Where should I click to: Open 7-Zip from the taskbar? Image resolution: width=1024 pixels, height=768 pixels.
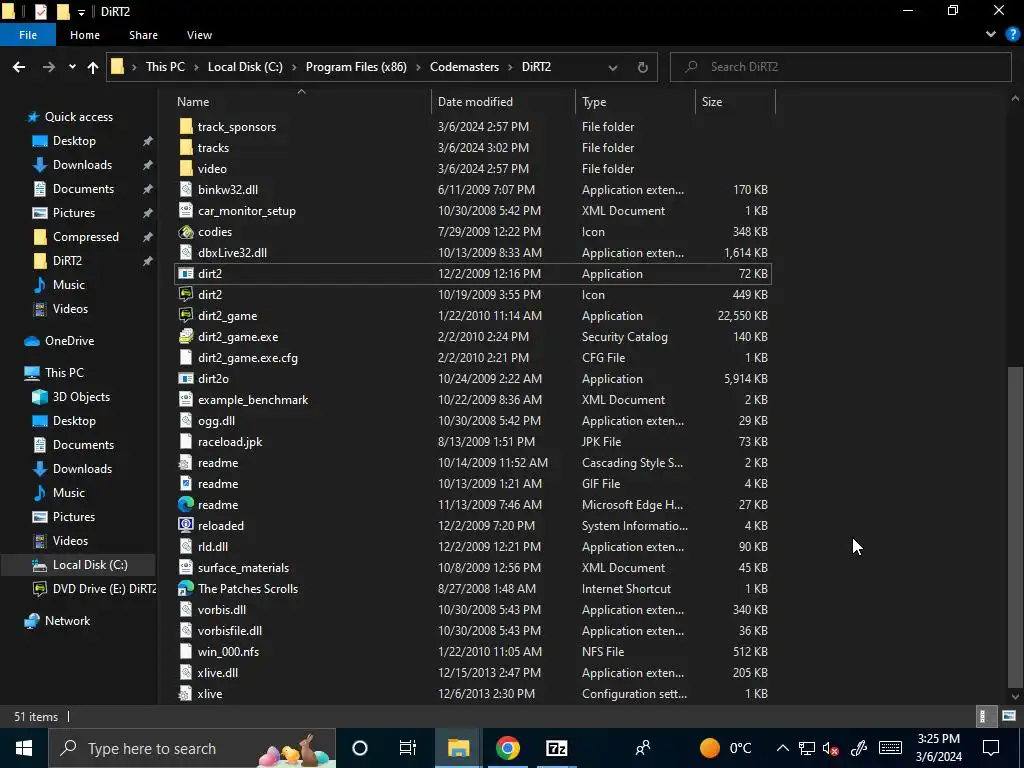pos(556,748)
